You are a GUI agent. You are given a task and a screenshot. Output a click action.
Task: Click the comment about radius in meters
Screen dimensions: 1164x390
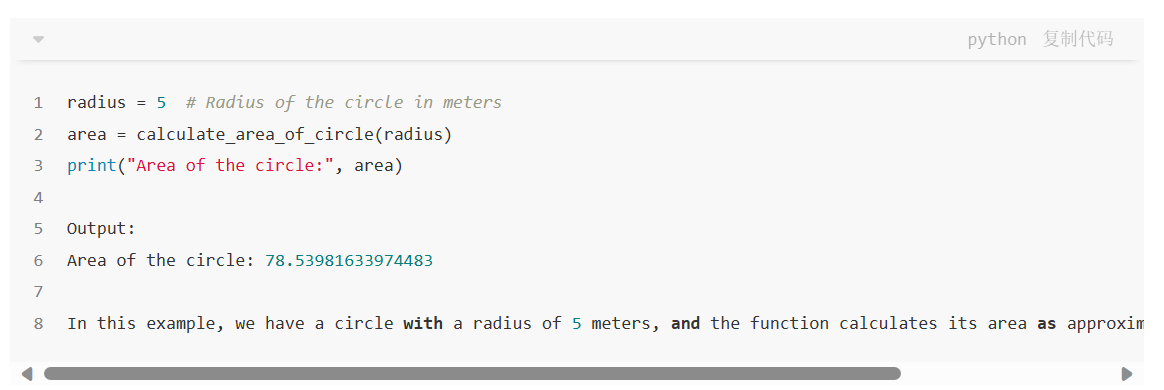tap(344, 103)
